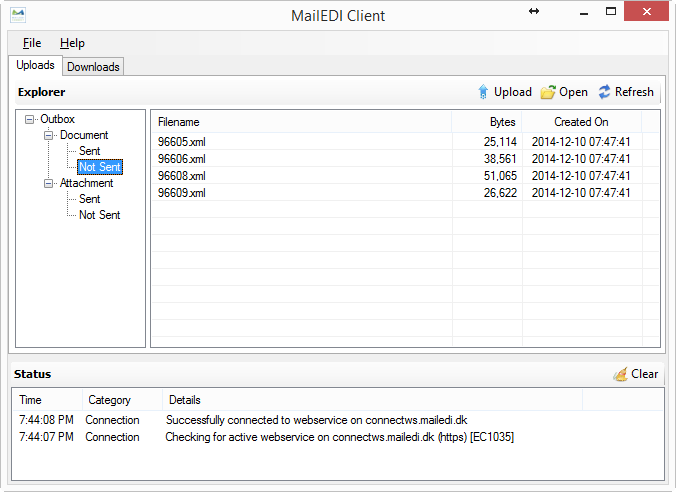Click the Clear eraser icon

pyautogui.click(x=620, y=374)
